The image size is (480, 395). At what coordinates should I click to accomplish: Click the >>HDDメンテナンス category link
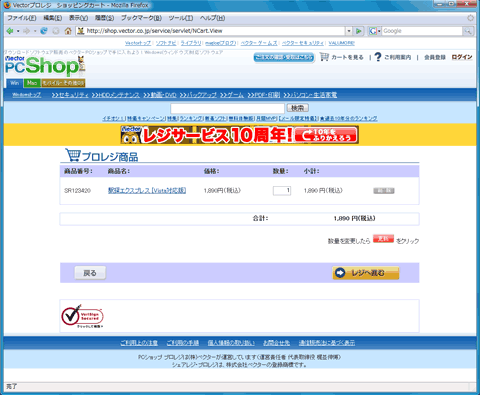[x=116, y=95]
